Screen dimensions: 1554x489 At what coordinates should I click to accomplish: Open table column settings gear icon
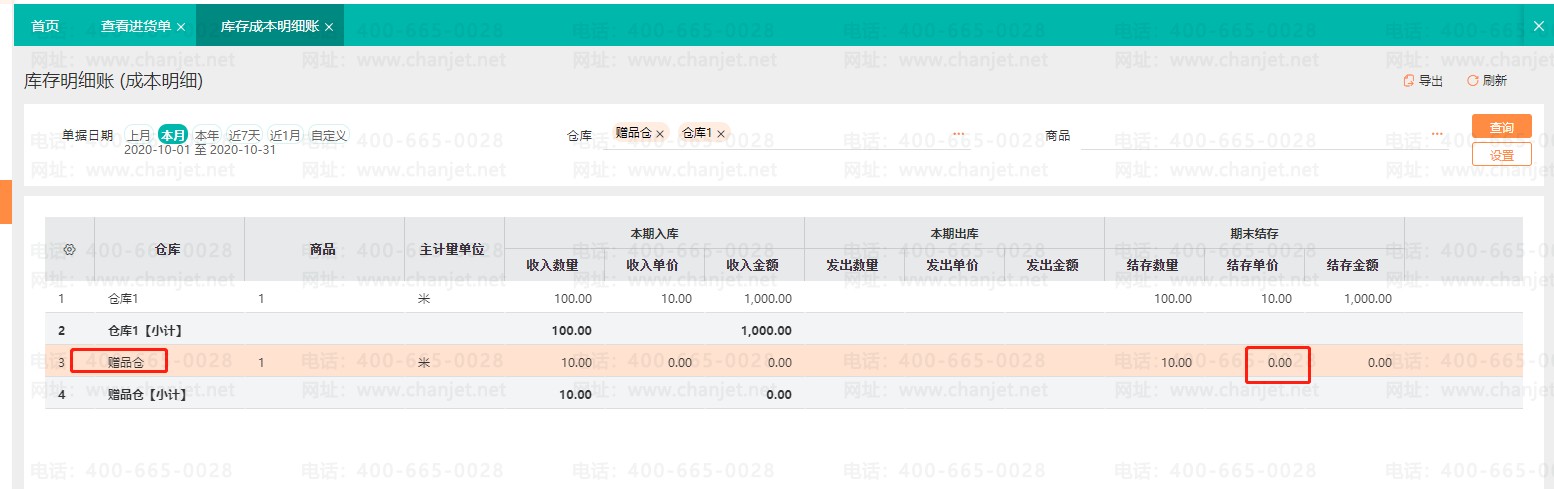69,249
